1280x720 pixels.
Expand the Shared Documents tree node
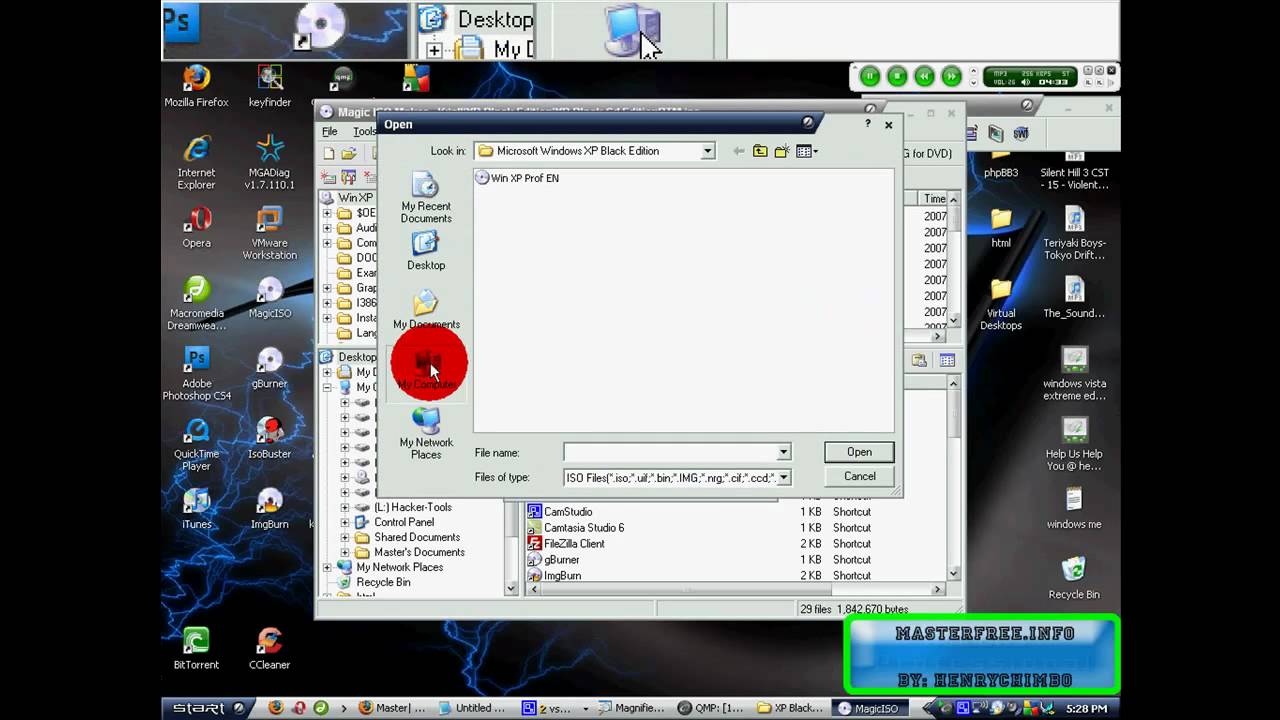click(345, 537)
